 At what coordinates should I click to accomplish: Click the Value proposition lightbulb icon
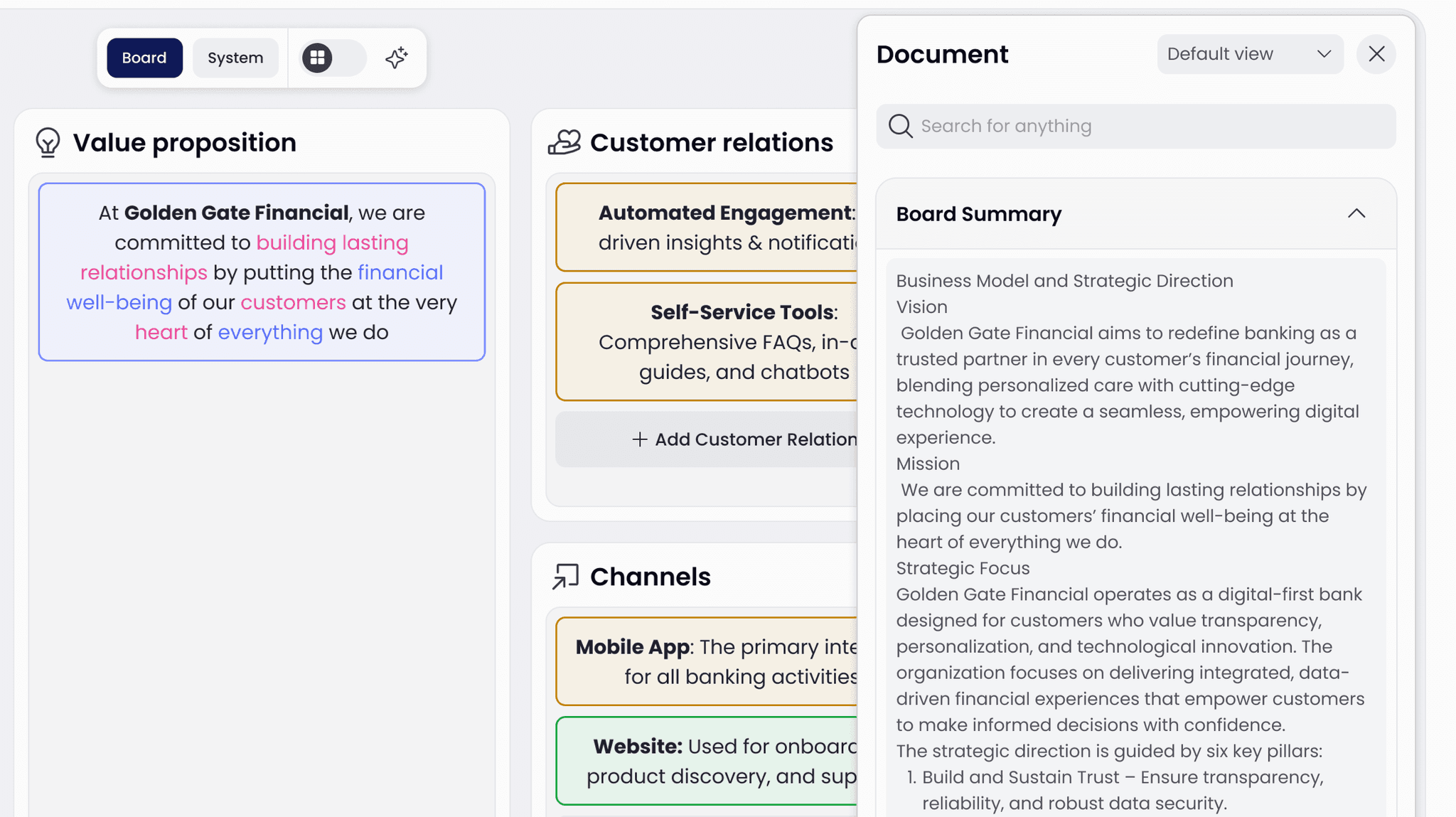[x=48, y=142]
